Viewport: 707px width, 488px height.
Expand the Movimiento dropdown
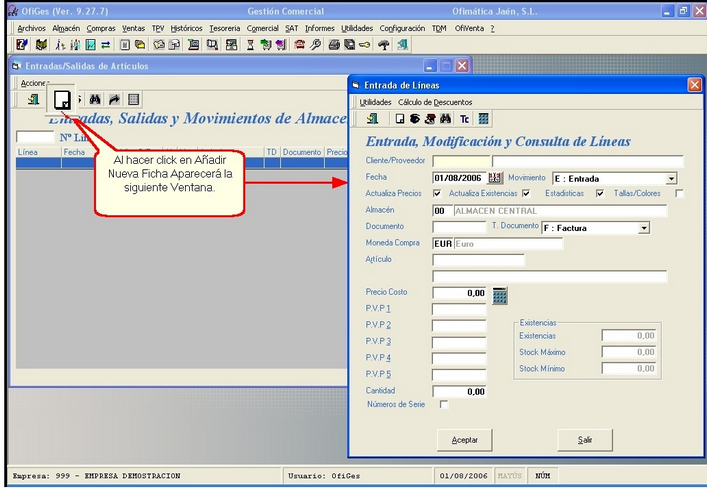(671, 179)
